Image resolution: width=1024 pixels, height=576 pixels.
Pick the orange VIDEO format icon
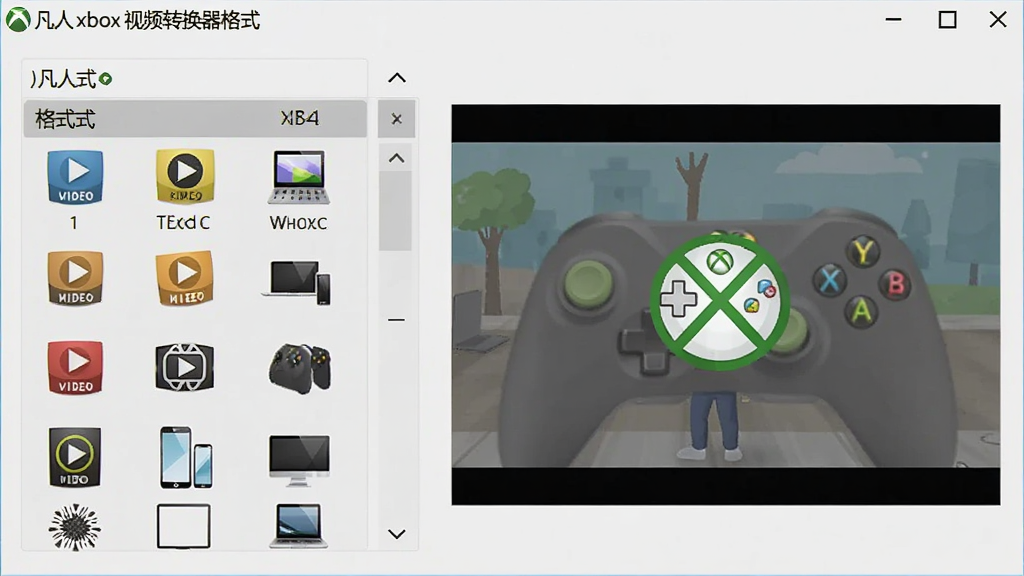(x=75, y=278)
